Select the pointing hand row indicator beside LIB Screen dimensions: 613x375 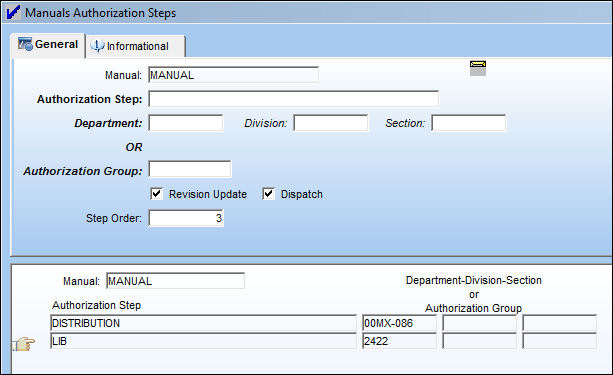click(23, 344)
